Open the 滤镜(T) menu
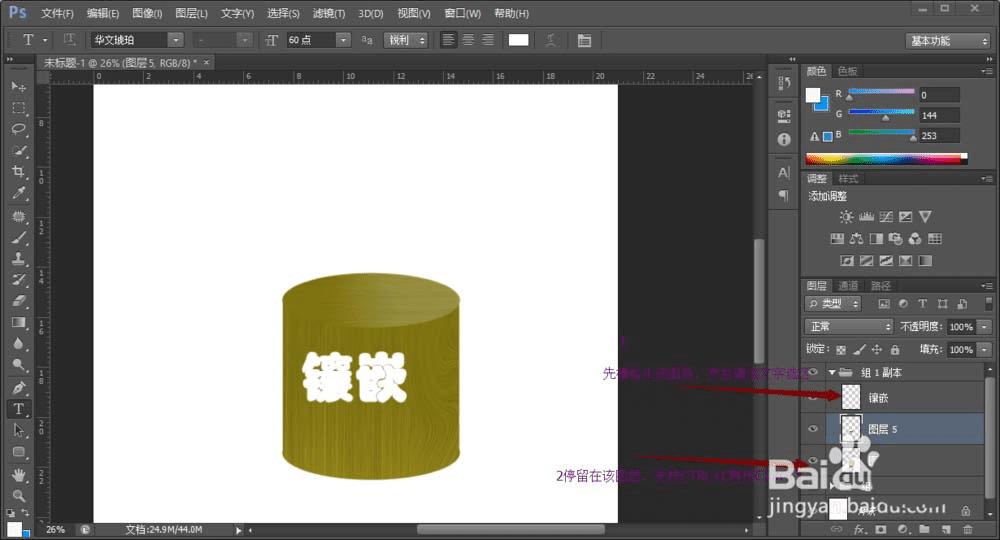The height and width of the screenshot is (540, 1000). tap(328, 14)
